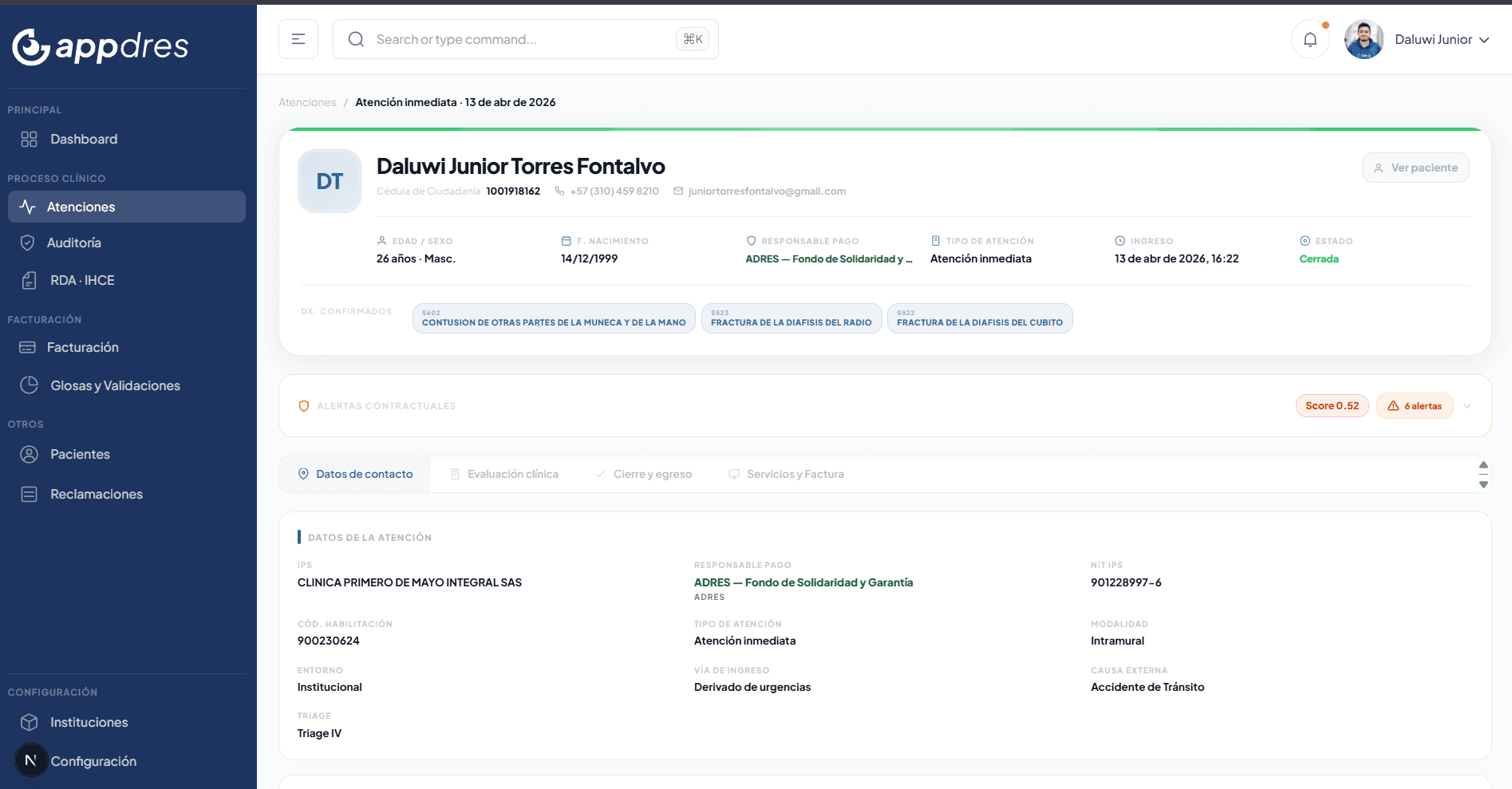Click the alert shield icon in Alertas Contractuales
This screenshot has width=1512, height=789.
[x=304, y=406]
